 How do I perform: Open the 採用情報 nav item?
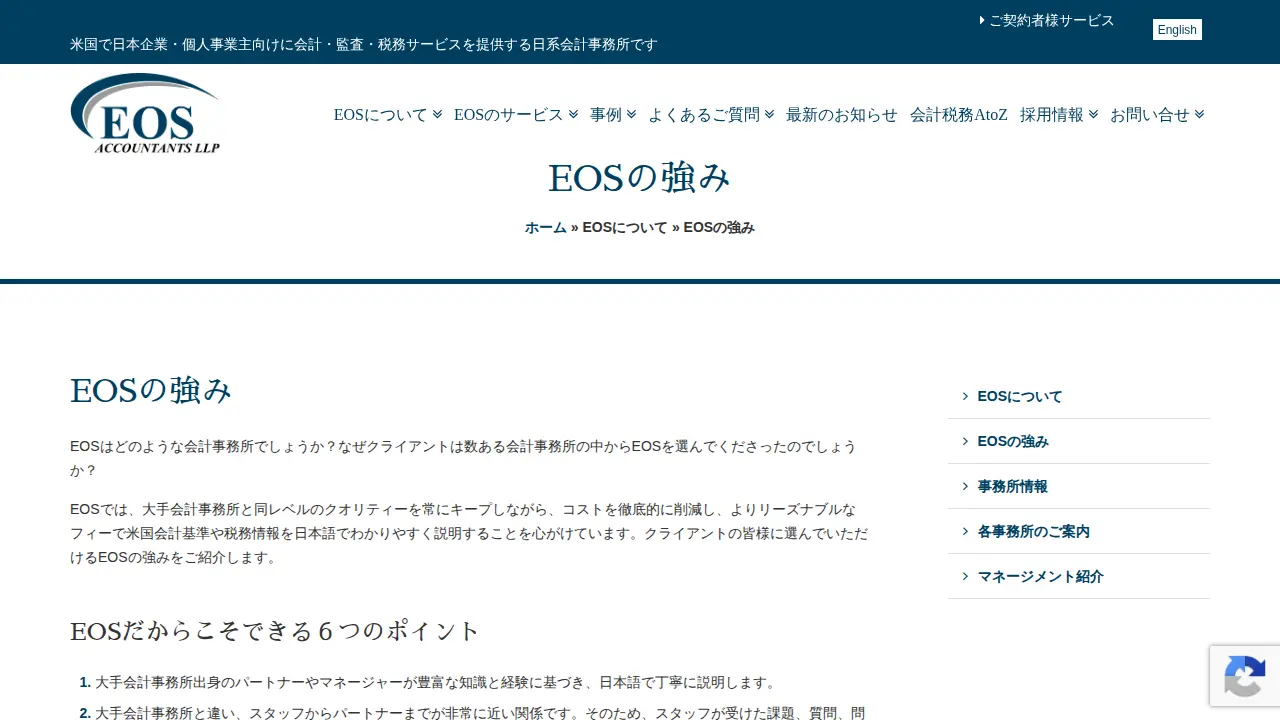pos(1052,115)
